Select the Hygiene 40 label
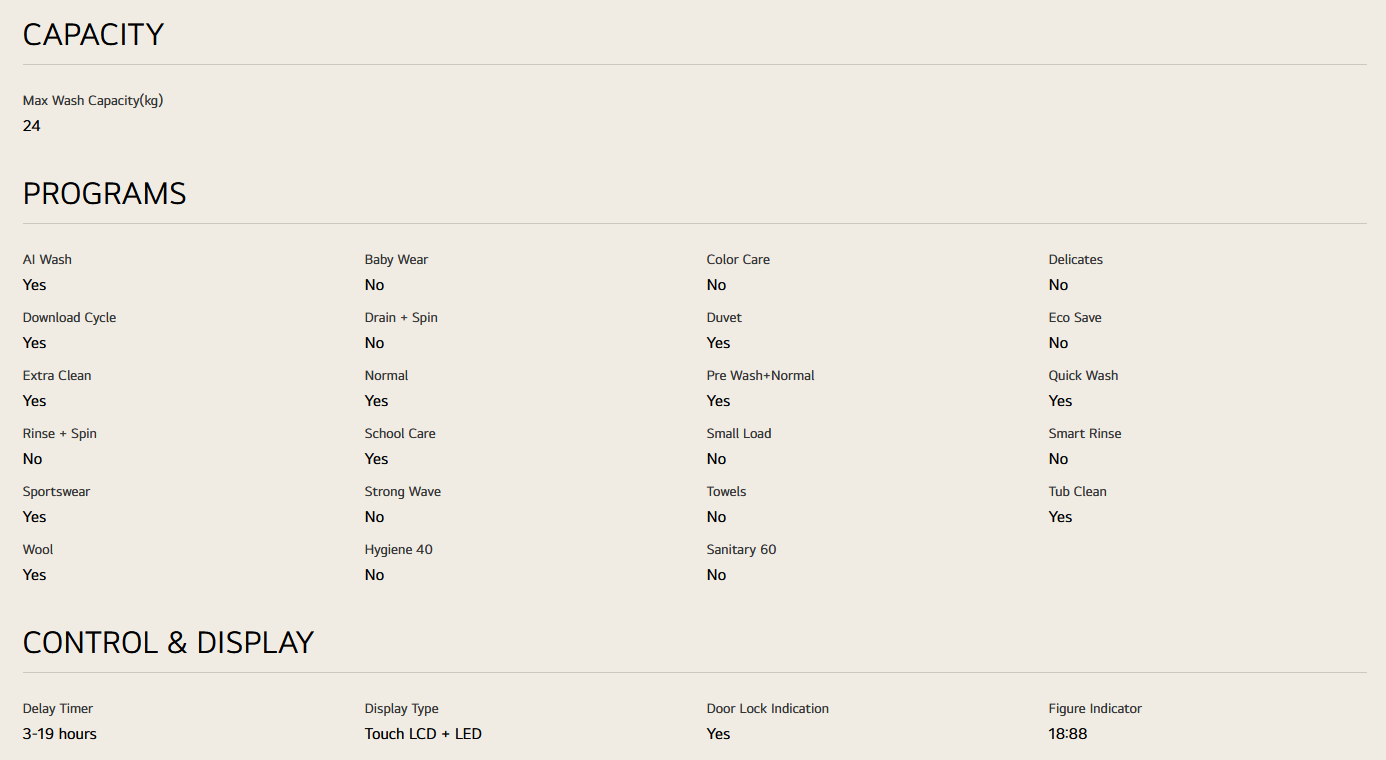Image resolution: width=1386 pixels, height=760 pixels. tap(398, 549)
